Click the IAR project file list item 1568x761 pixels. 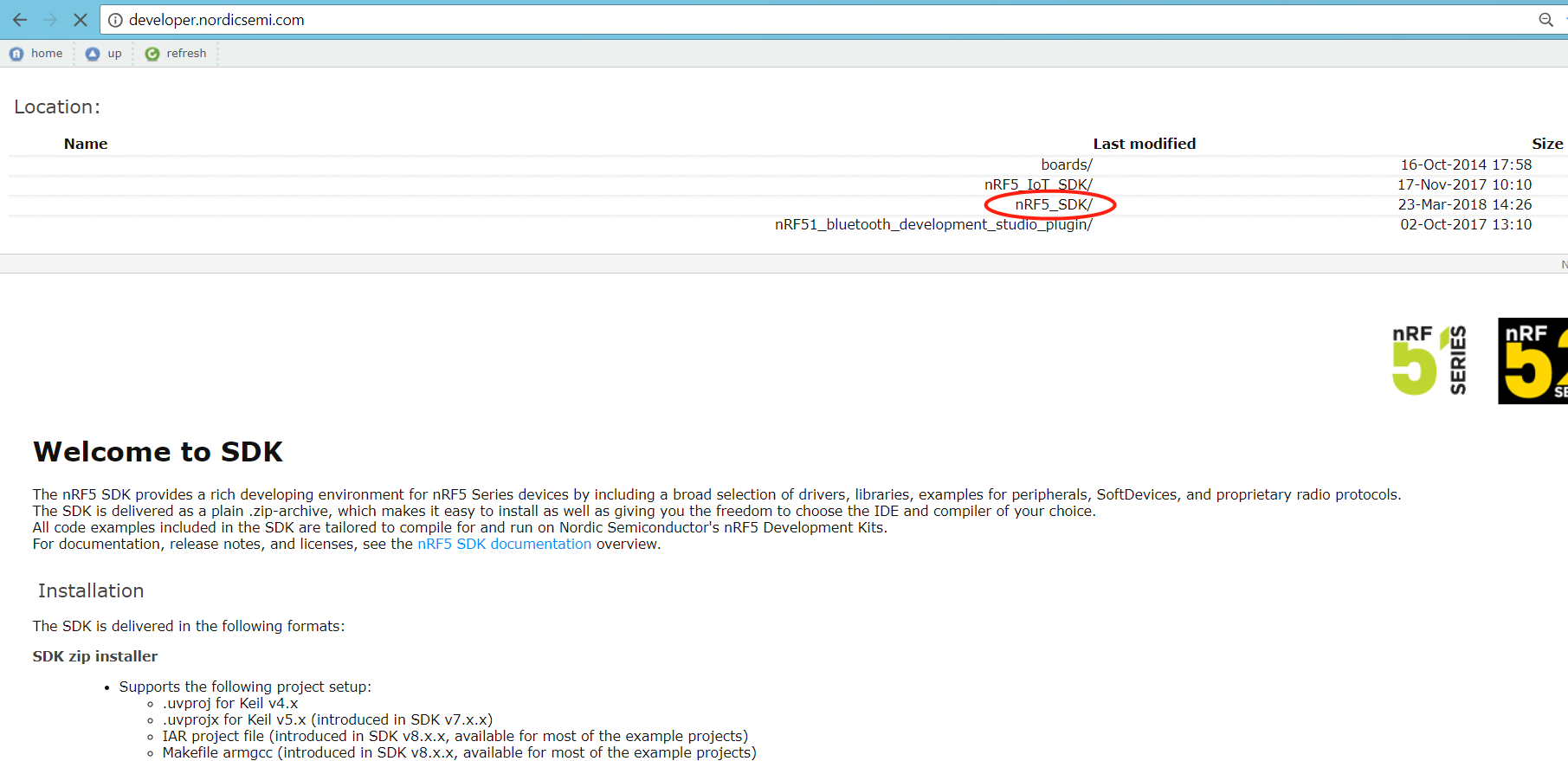point(455,736)
